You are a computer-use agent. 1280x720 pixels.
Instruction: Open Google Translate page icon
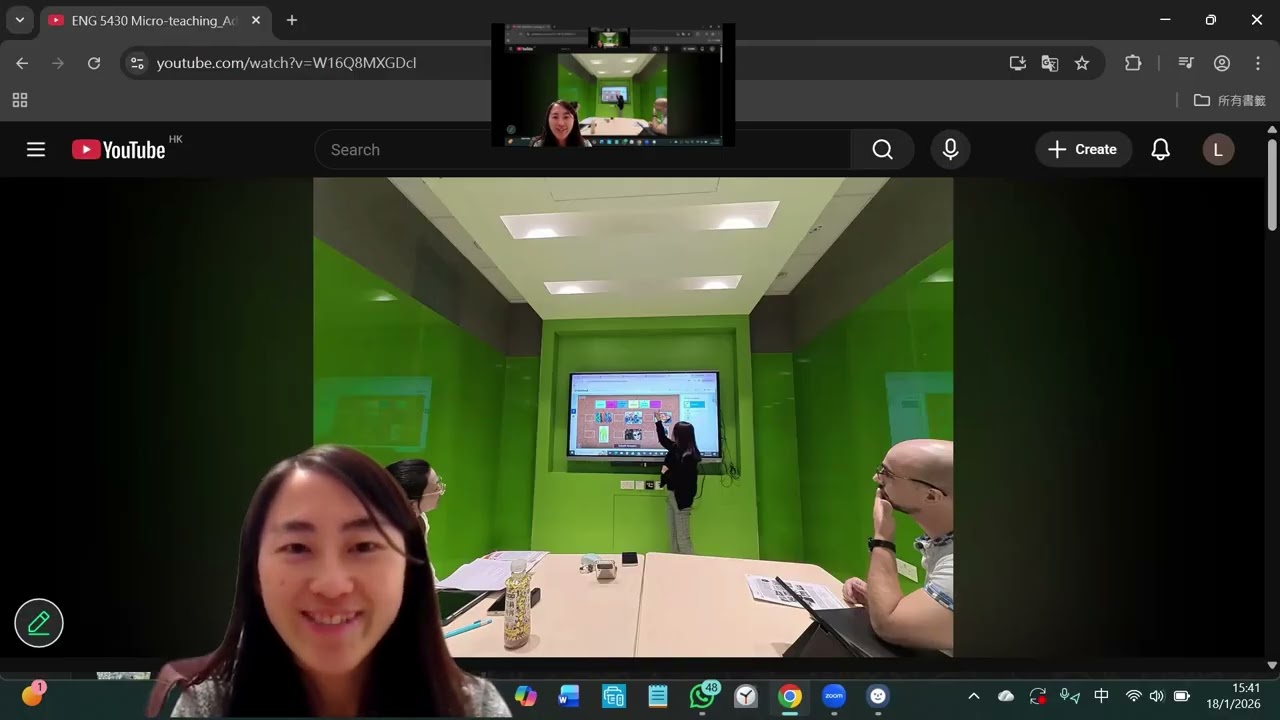[x=1050, y=63]
